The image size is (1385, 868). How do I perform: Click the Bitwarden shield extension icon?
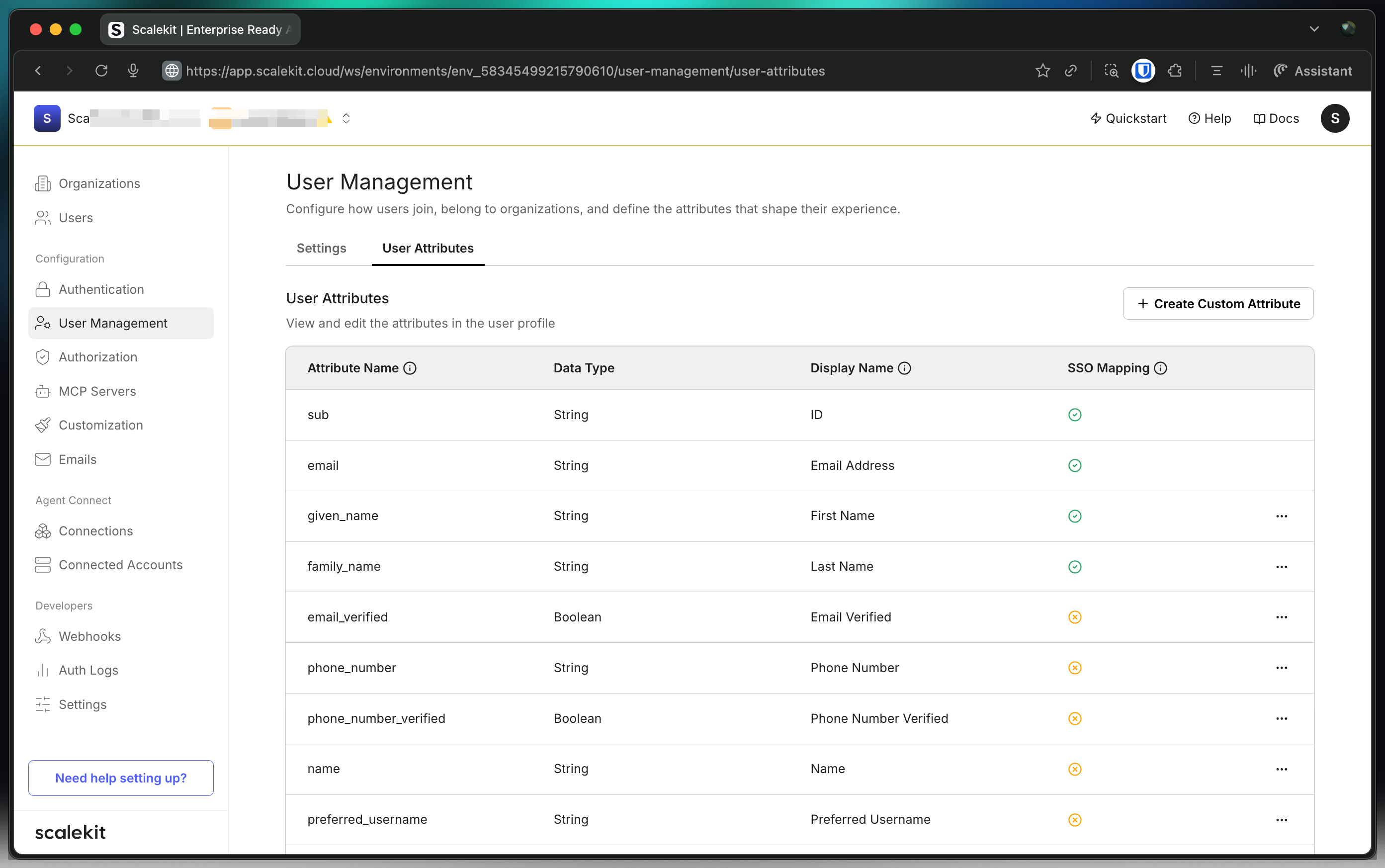coord(1143,71)
